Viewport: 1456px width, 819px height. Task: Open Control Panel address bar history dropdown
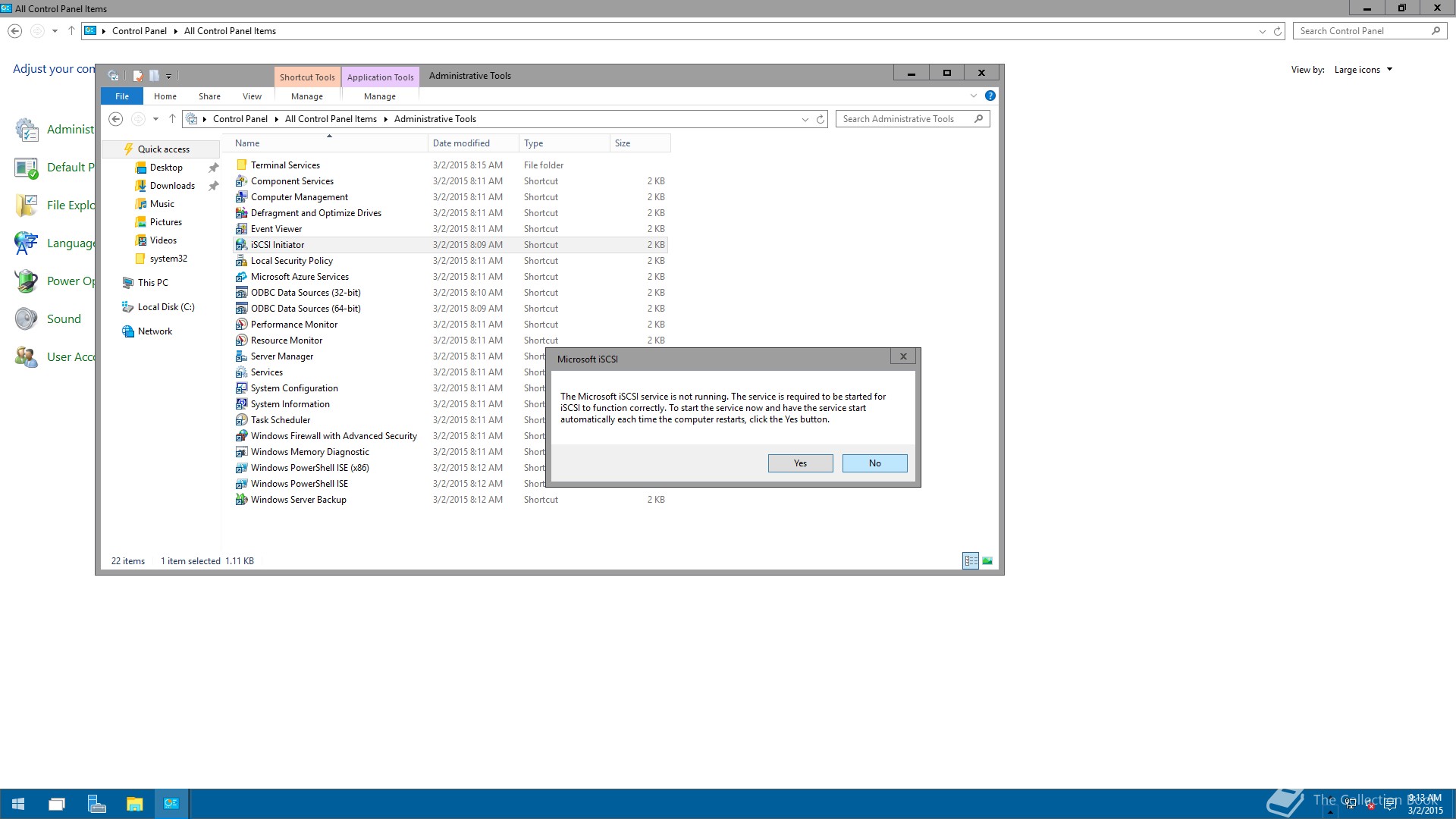1262,31
